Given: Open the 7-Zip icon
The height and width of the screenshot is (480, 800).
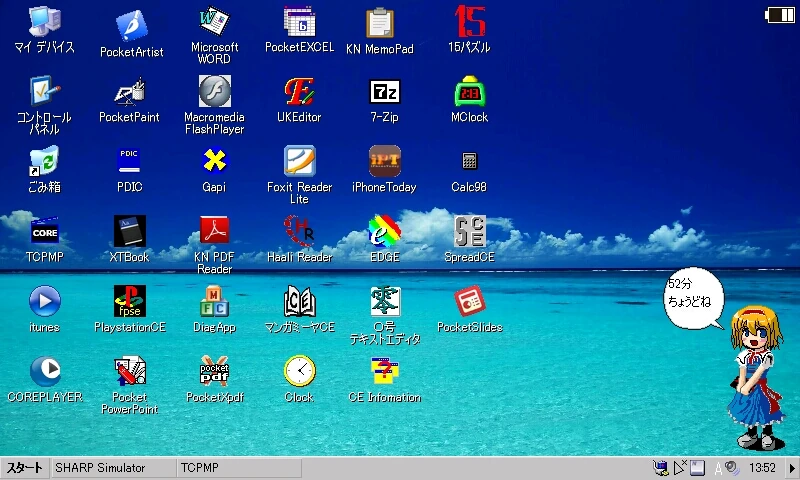Looking at the screenshot, I should pos(385,92).
